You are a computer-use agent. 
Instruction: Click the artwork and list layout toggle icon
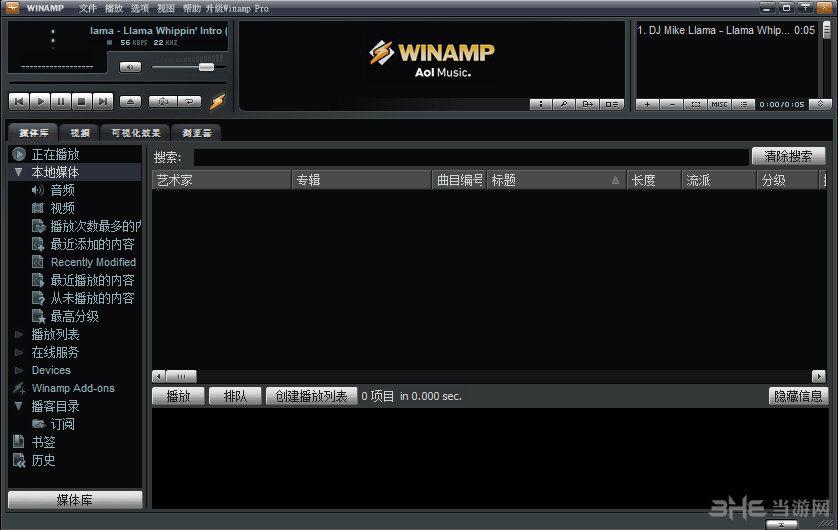point(611,104)
